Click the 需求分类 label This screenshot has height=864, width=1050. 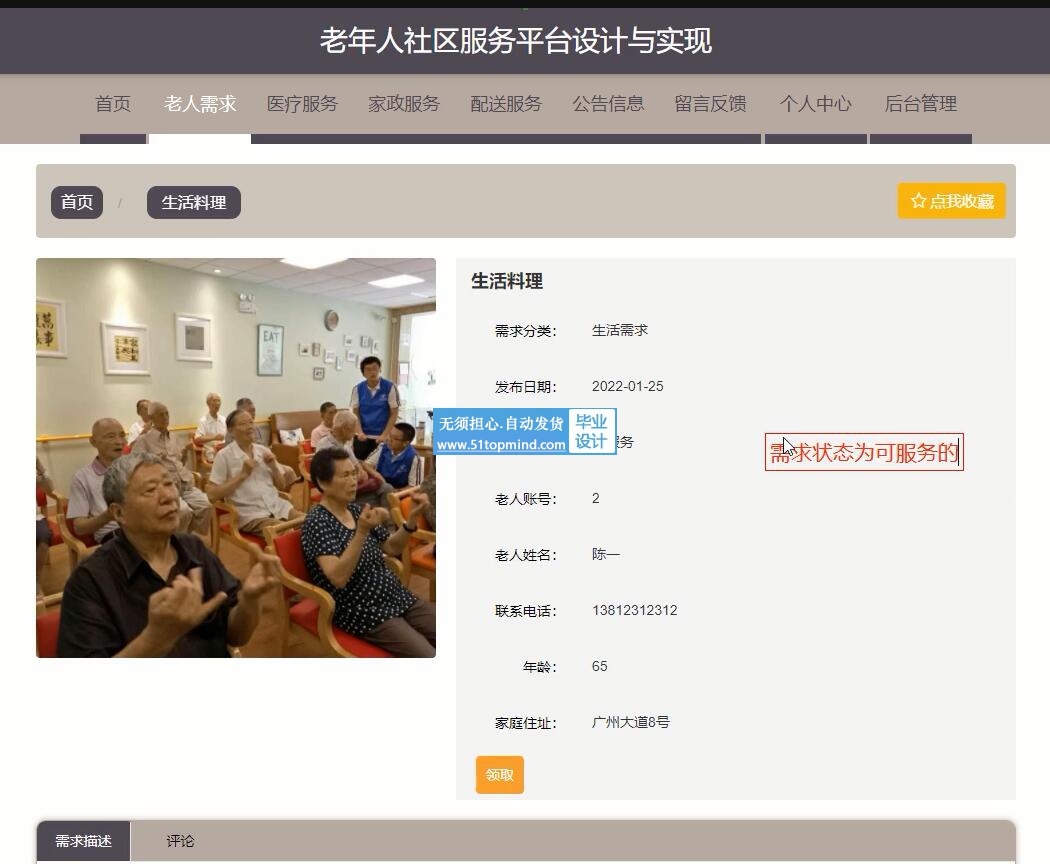[x=526, y=331]
